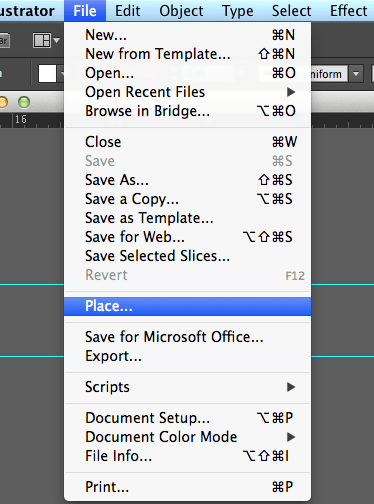Choose Save as Template...
This screenshot has width=374, height=504.
tap(187, 218)
